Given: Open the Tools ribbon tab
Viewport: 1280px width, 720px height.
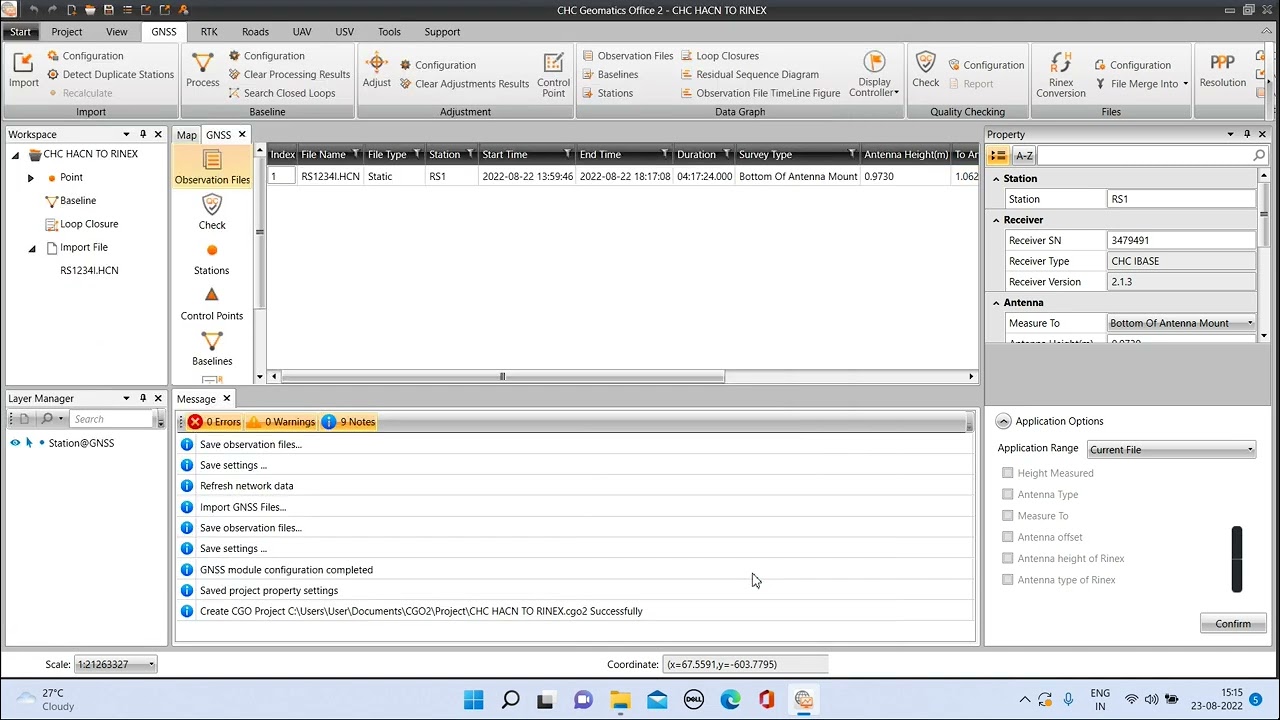Looking at the screenshot, I should [x=389, y=32].
